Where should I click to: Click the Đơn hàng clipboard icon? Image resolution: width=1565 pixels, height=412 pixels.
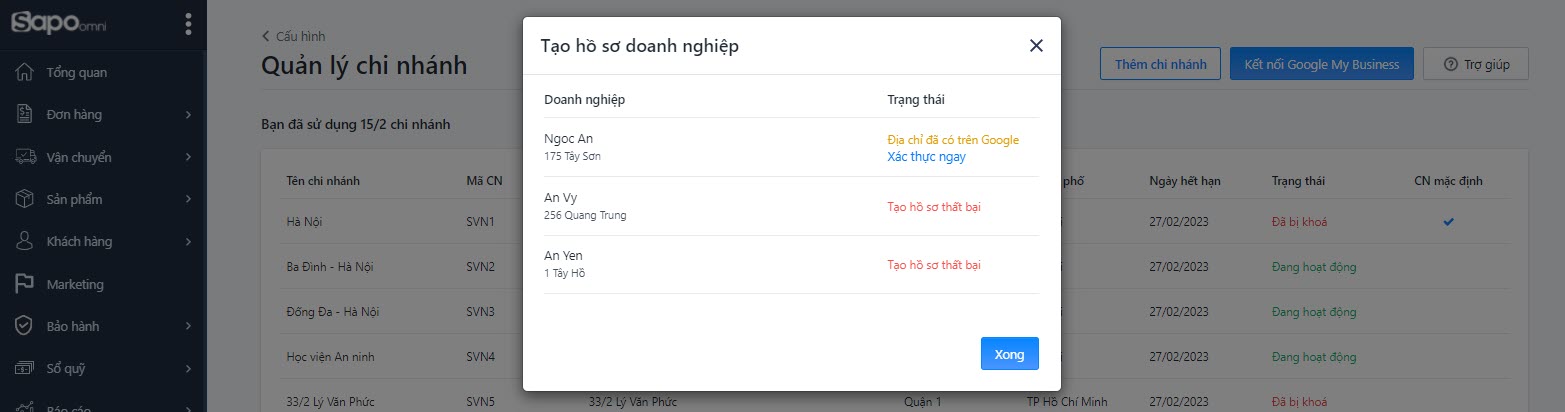point(25,114)
